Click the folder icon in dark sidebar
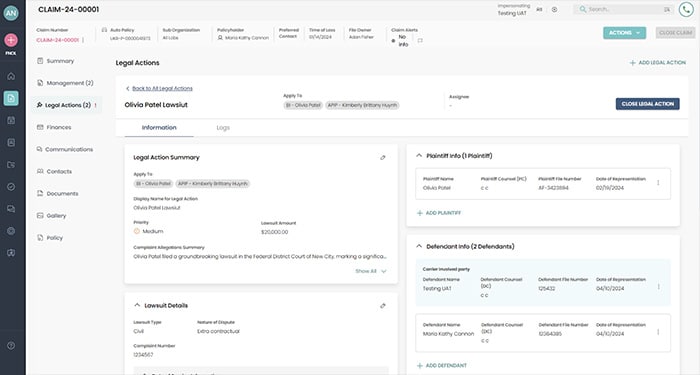 click(x=11, y=165)
